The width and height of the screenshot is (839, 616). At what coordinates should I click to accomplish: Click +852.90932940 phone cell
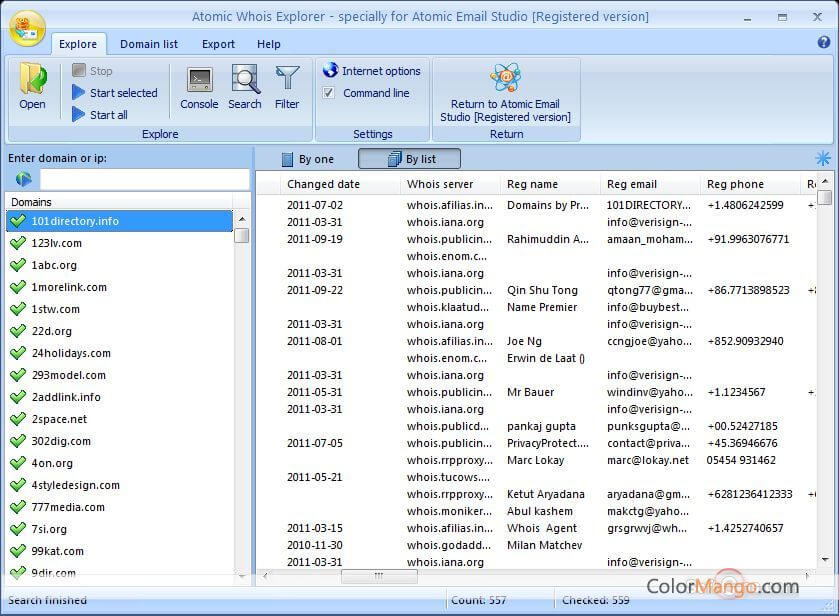[x=745, y=341]
